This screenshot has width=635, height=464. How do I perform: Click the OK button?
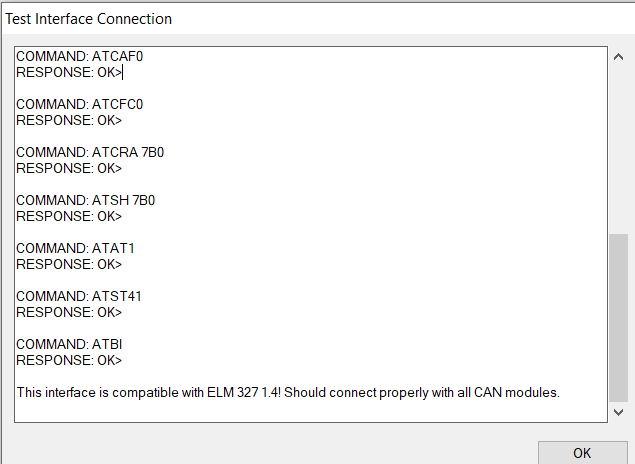point(582,453)
